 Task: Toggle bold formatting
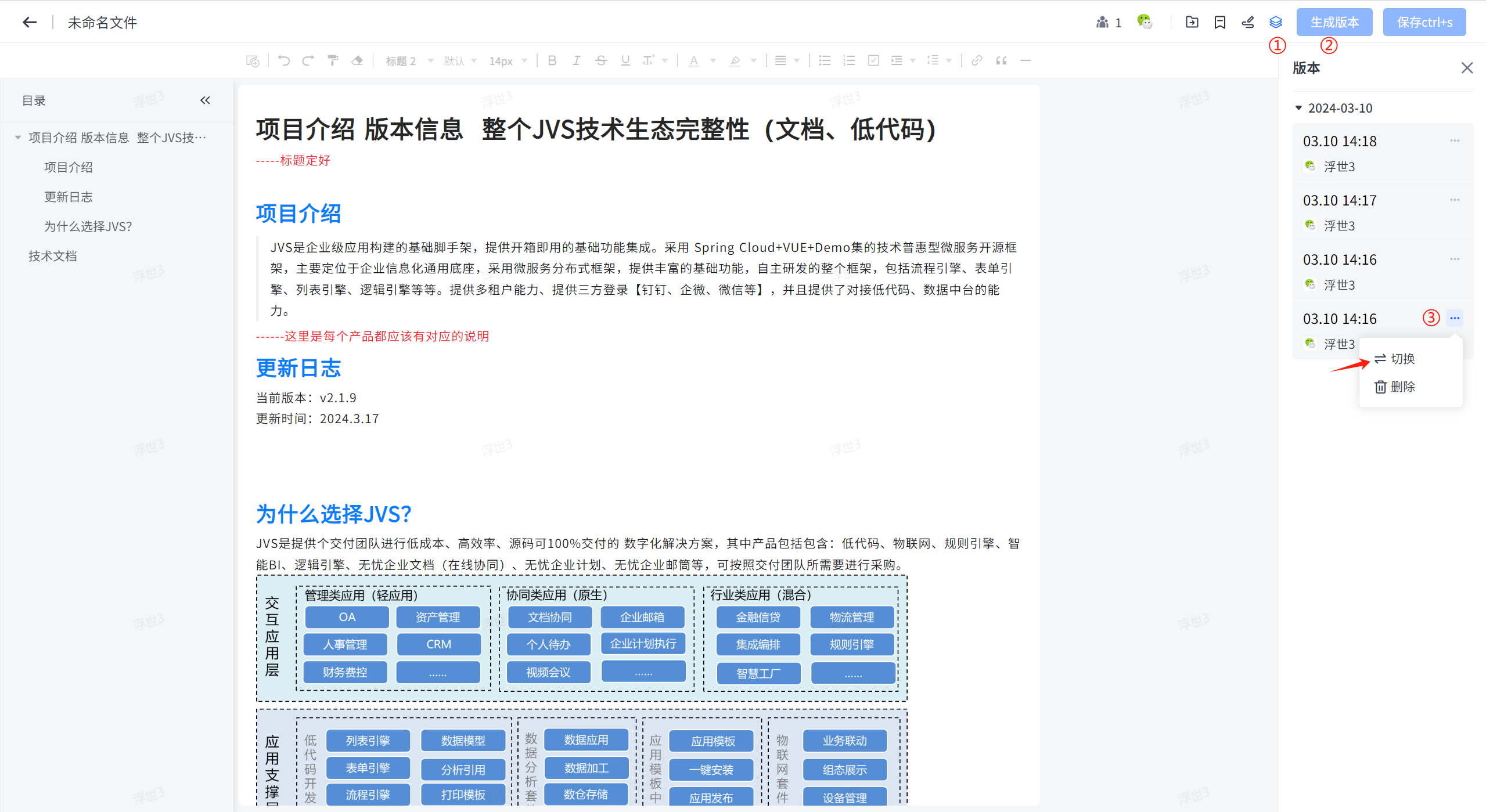[552, 60]
